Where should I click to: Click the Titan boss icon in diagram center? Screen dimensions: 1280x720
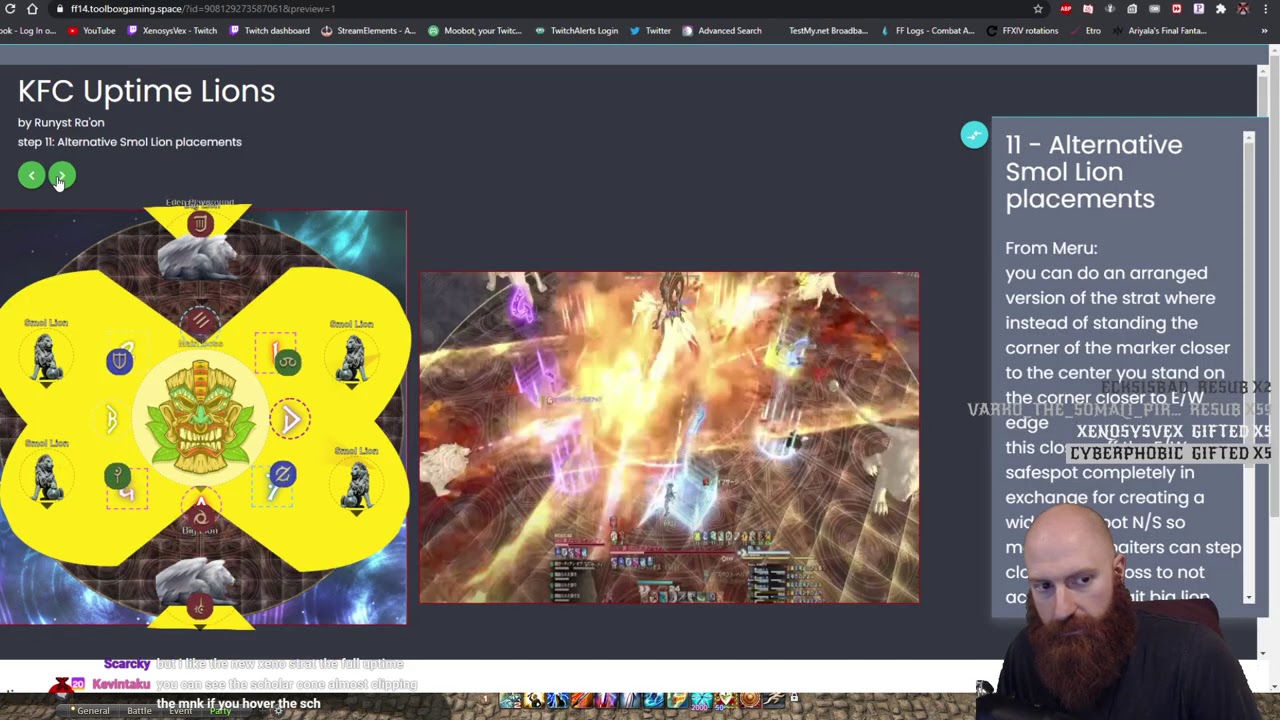(201, 418)
